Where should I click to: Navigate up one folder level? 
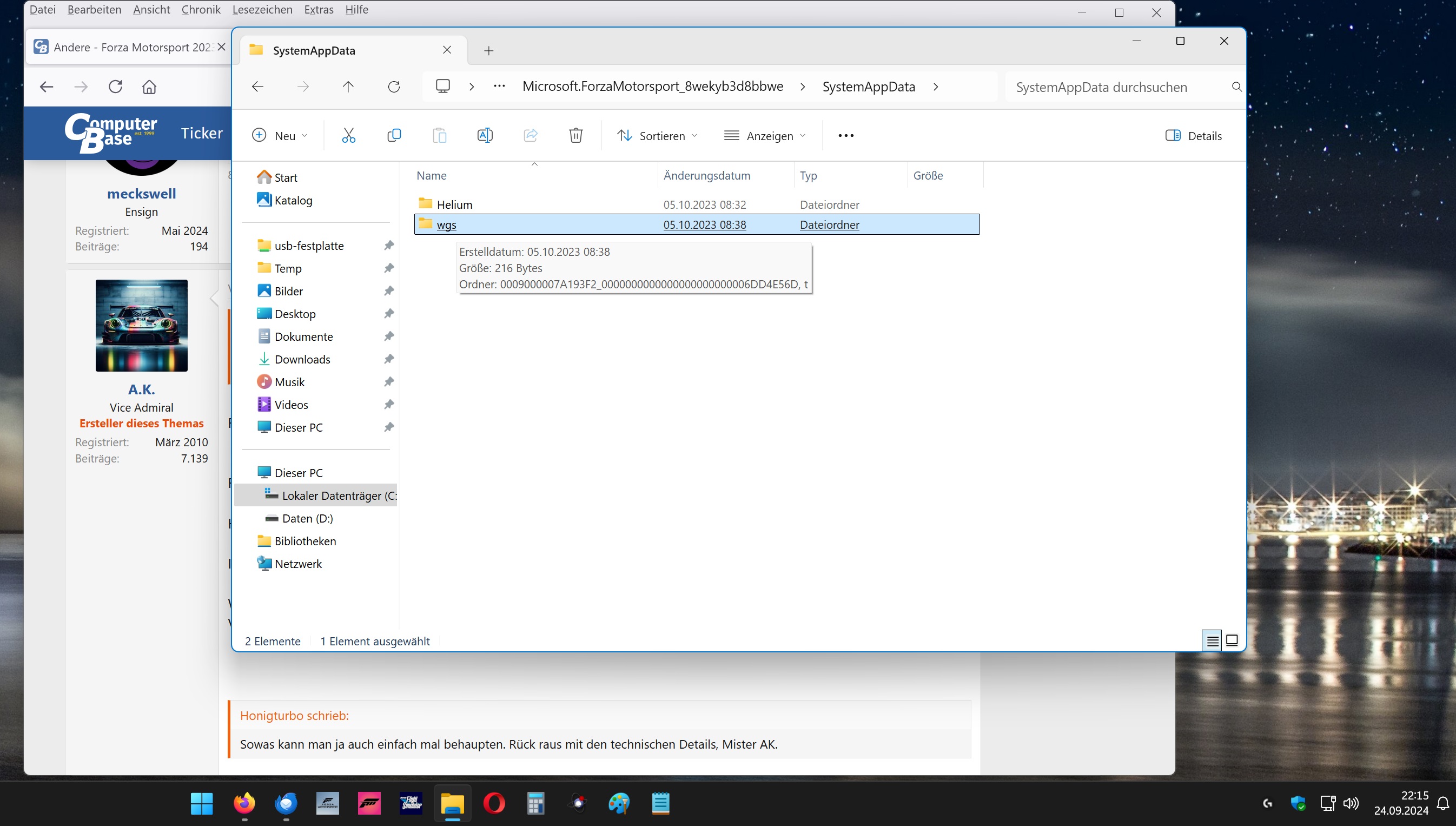[x=348, y=87]
